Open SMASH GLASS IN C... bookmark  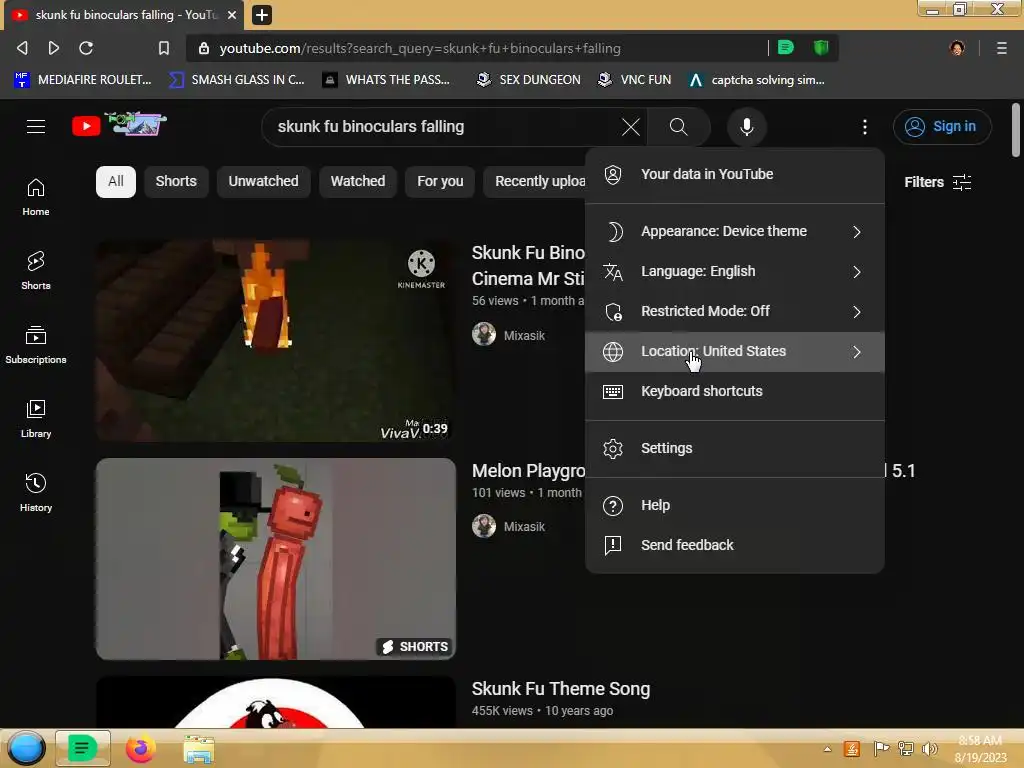point(236,80)
